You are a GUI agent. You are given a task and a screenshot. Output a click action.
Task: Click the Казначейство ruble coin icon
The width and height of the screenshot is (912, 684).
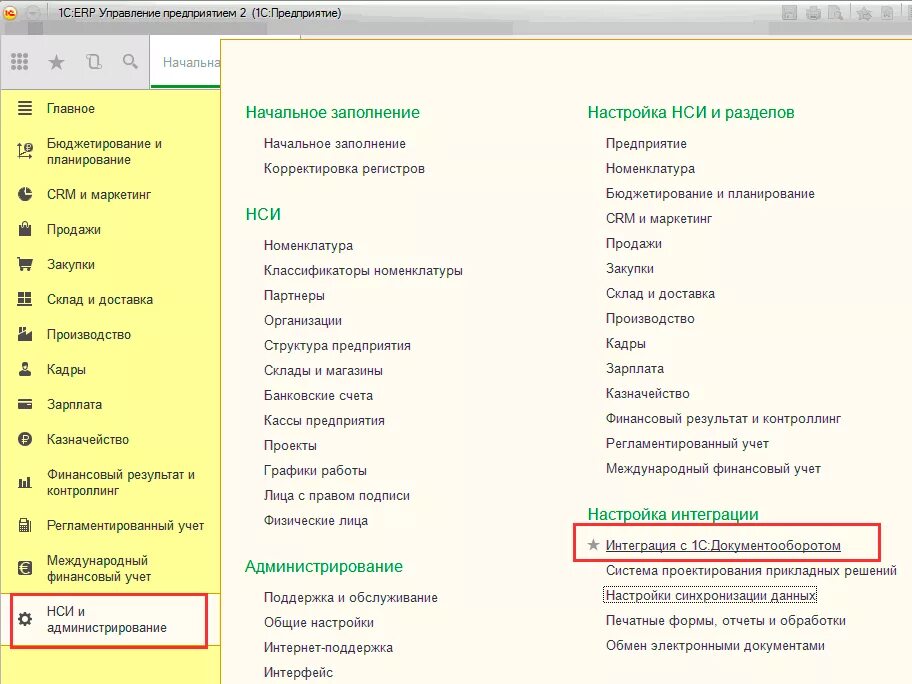pyautogui.click(x=24, y=439)
